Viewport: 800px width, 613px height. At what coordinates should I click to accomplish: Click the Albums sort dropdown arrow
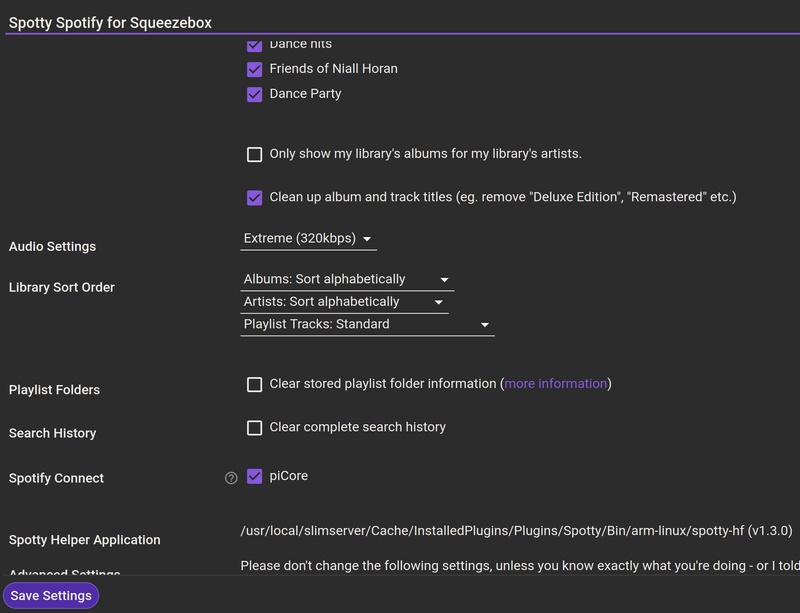point(445,280)
